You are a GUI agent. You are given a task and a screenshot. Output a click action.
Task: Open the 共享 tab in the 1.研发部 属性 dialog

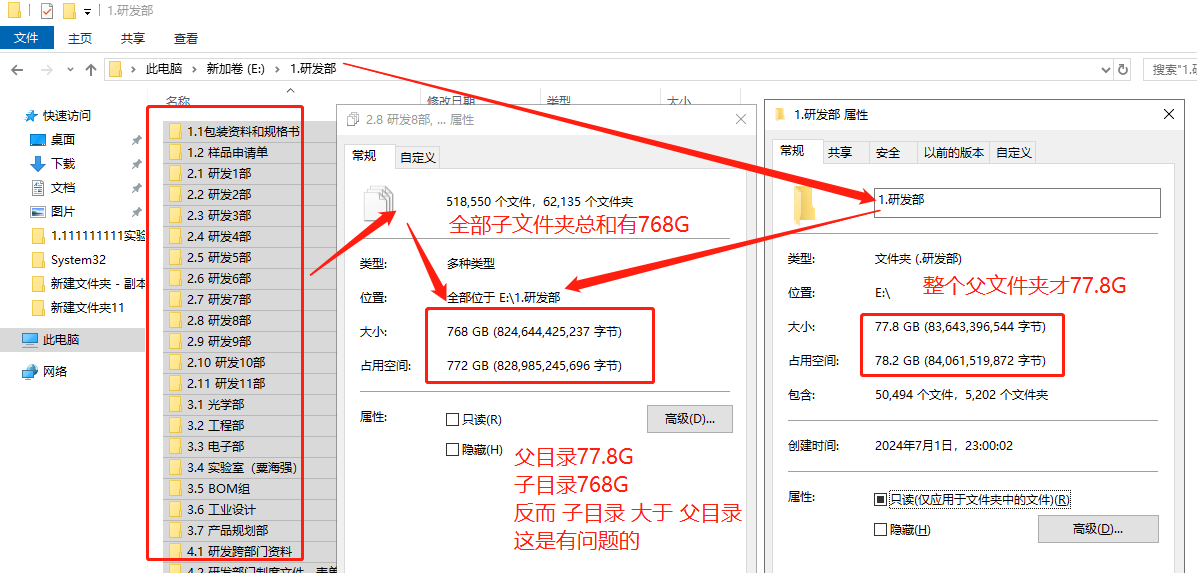pos(840,153)
